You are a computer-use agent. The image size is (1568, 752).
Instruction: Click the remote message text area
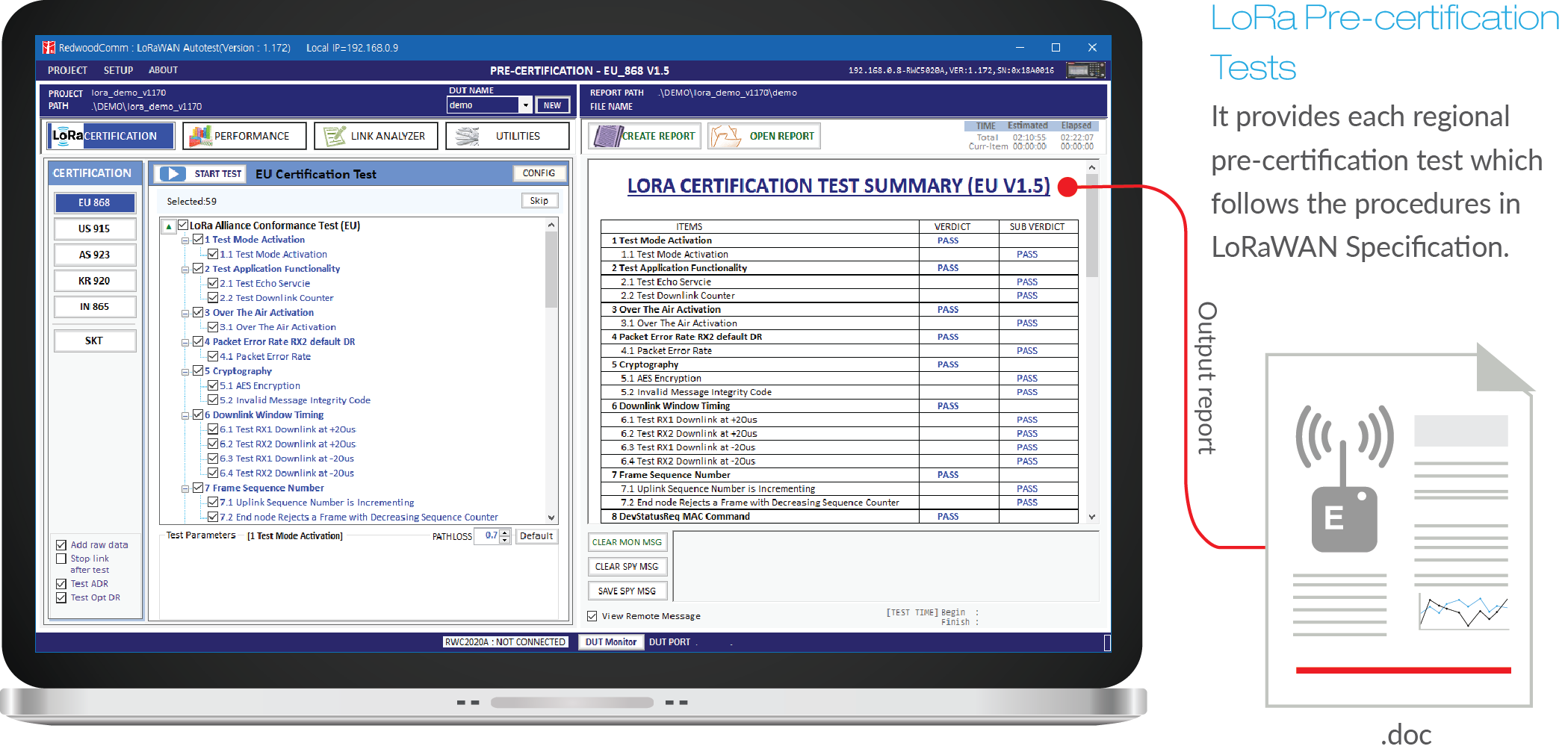click(886, 566)
